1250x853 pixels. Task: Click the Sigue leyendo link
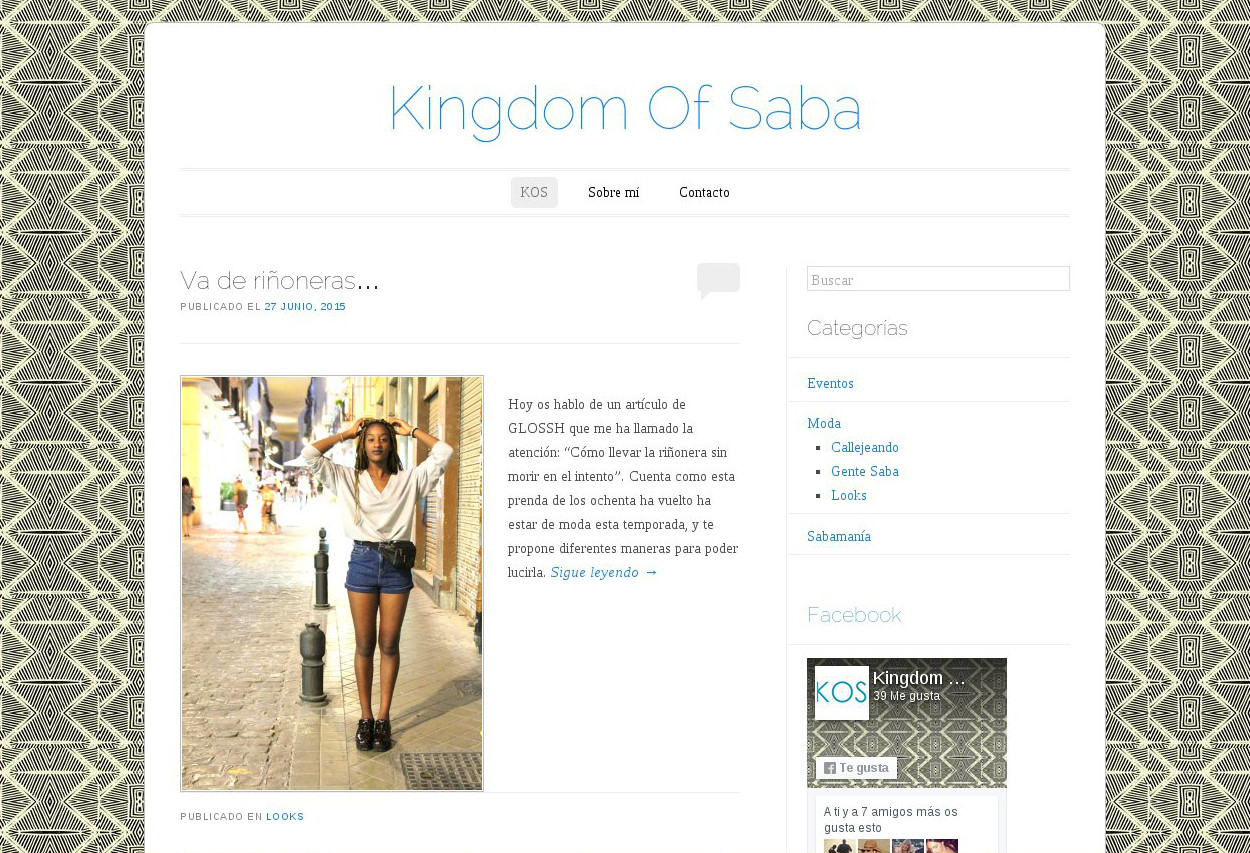click(x=604, y=573)
